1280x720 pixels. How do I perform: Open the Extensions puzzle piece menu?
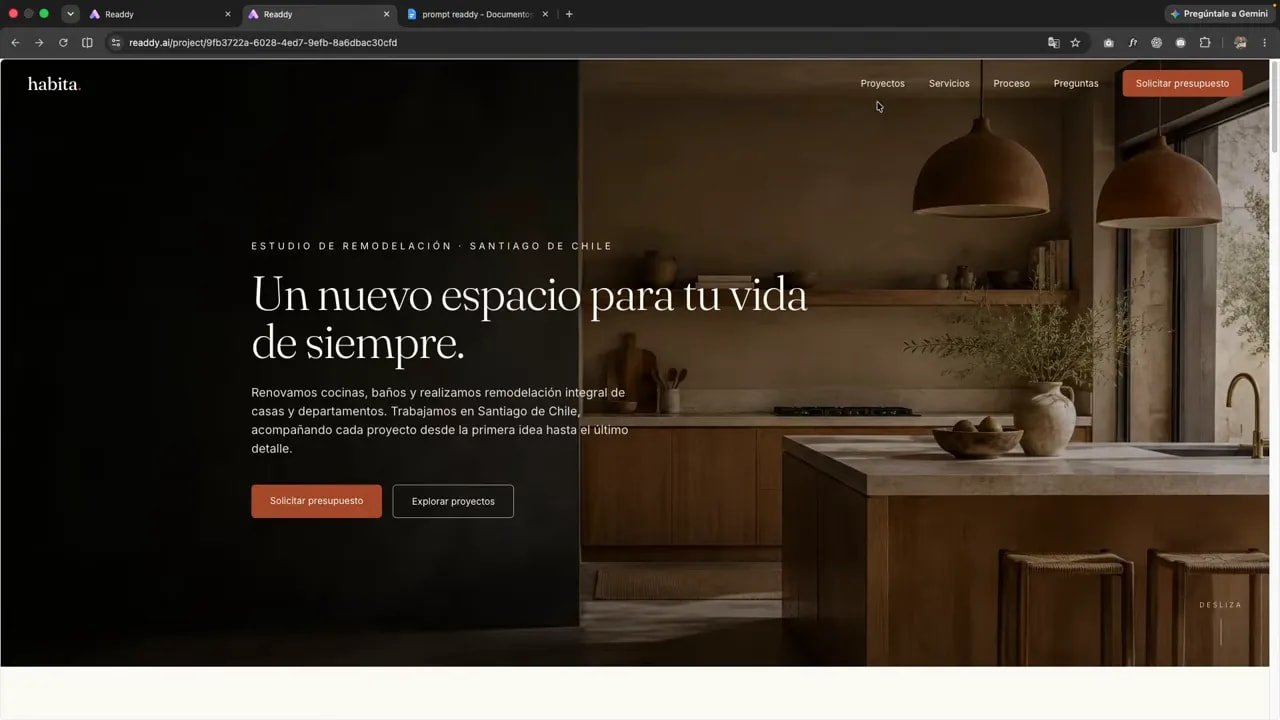click(1204, 43)
